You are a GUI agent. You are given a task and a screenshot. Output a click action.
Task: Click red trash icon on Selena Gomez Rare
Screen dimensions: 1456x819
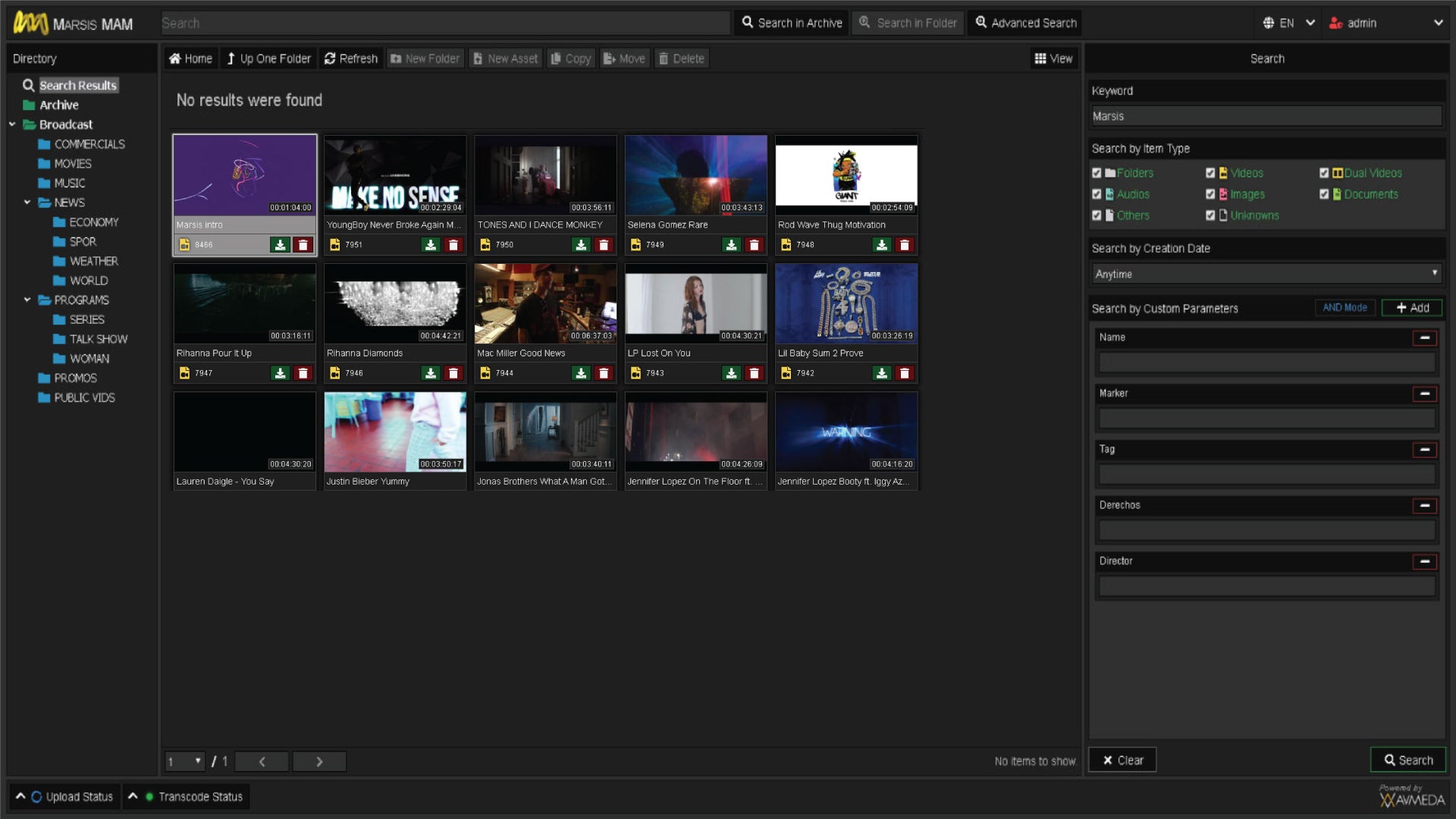753,245
